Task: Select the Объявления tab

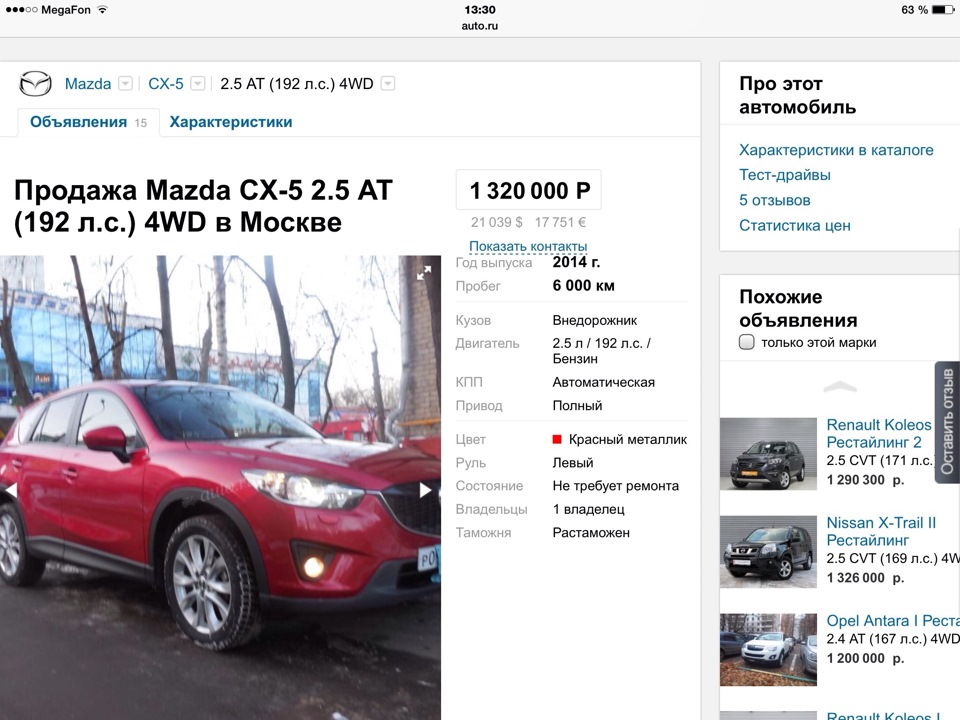Action: click(x=89, y=122)
